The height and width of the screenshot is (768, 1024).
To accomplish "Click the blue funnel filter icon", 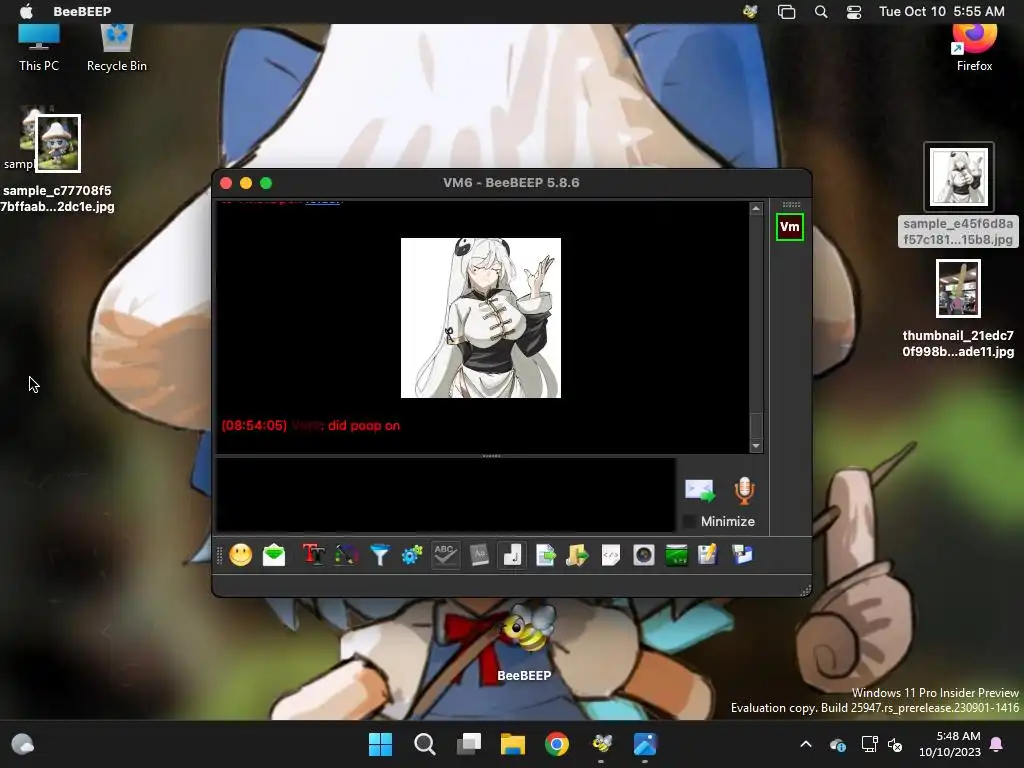I will [379, 555].
